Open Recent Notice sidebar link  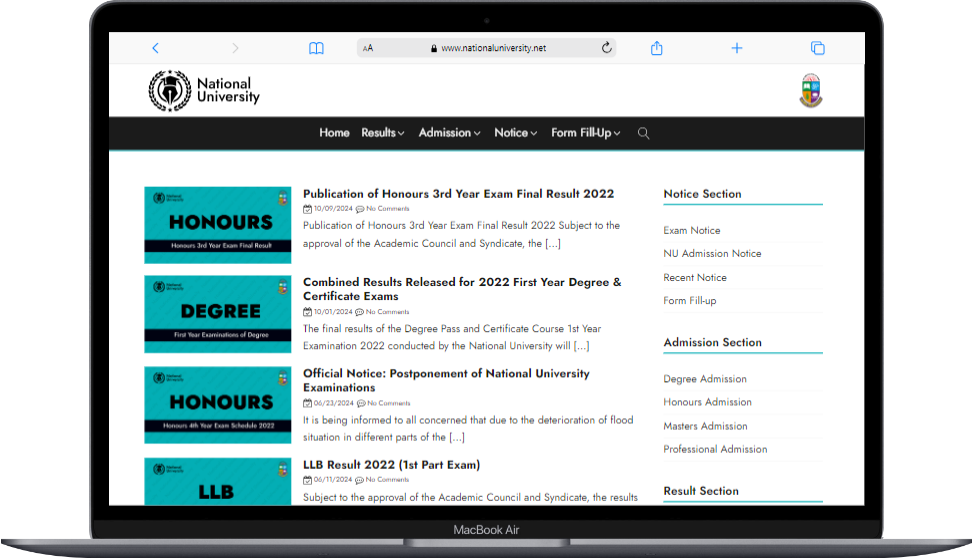point(695,278)
